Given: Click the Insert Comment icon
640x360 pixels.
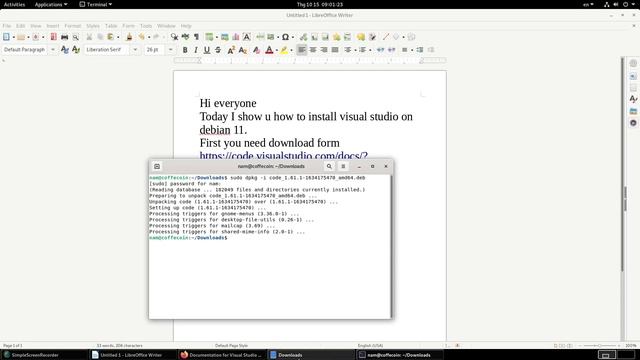Looking at the screenshot, I should click(361, 37).
